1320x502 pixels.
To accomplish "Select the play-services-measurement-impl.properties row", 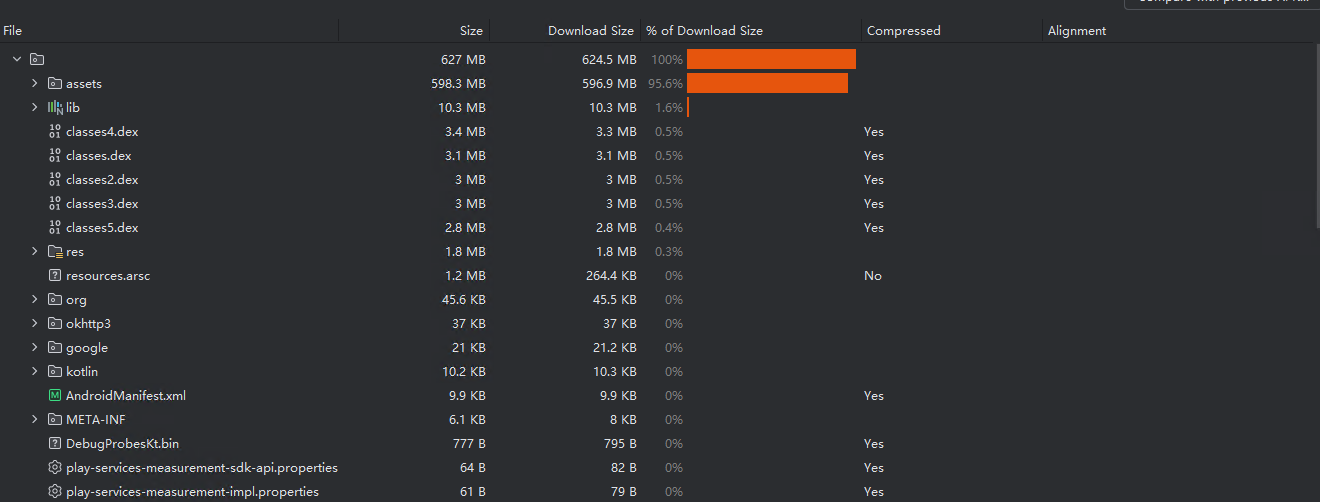I will (x=192, y=492).
